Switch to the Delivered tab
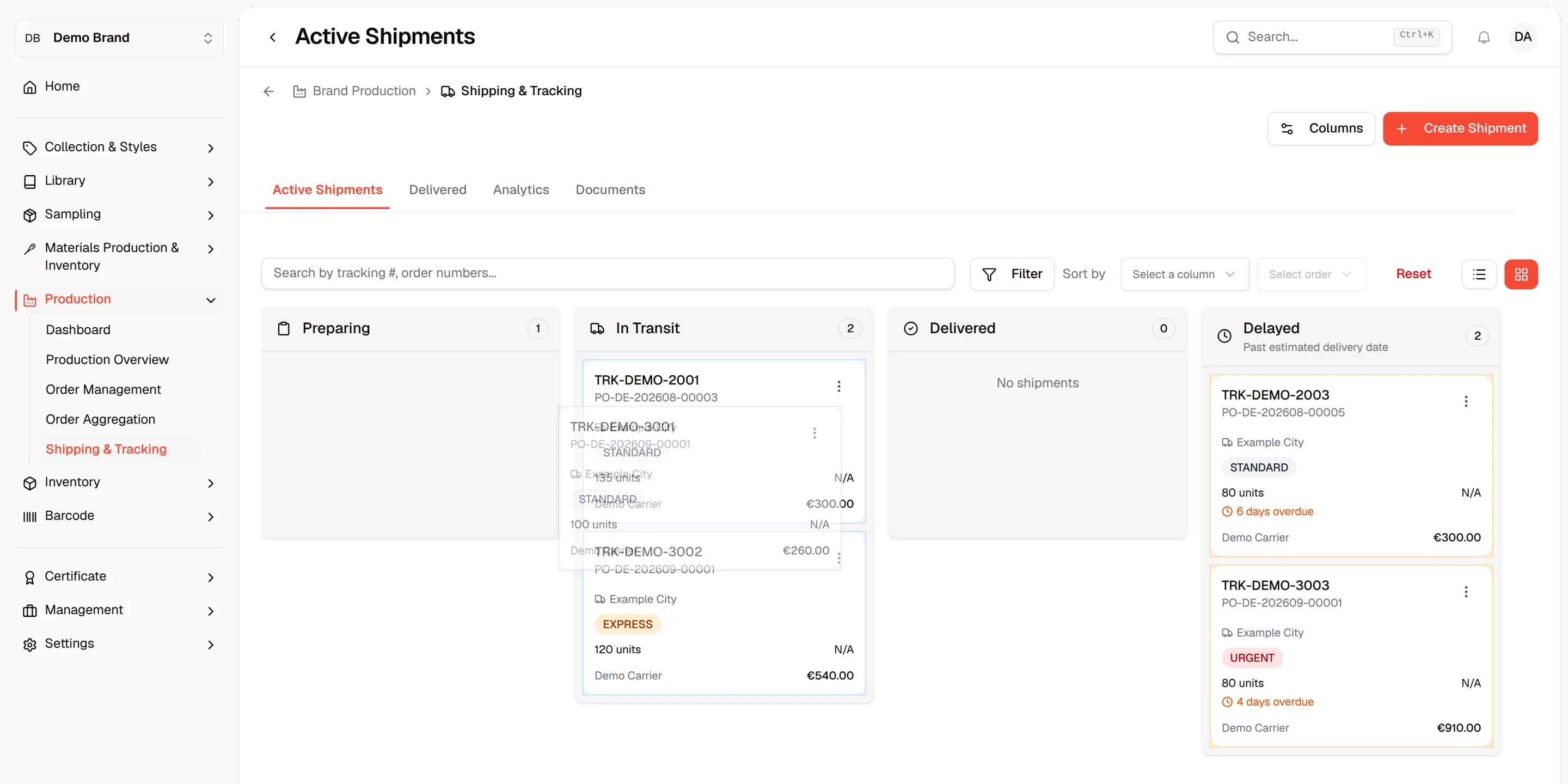The height and width of the screenshot is (784, 1568). coord(437,190)
